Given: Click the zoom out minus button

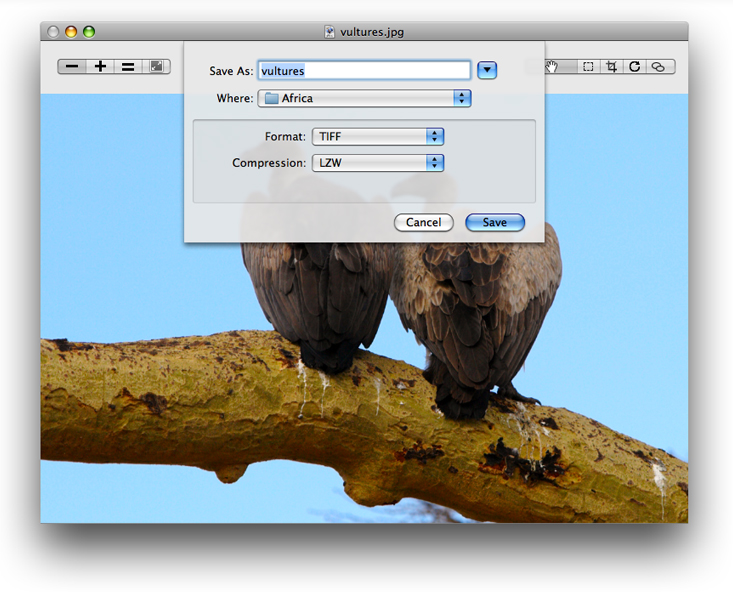Looking at the screenshot, I should click(x=72, y=67).
